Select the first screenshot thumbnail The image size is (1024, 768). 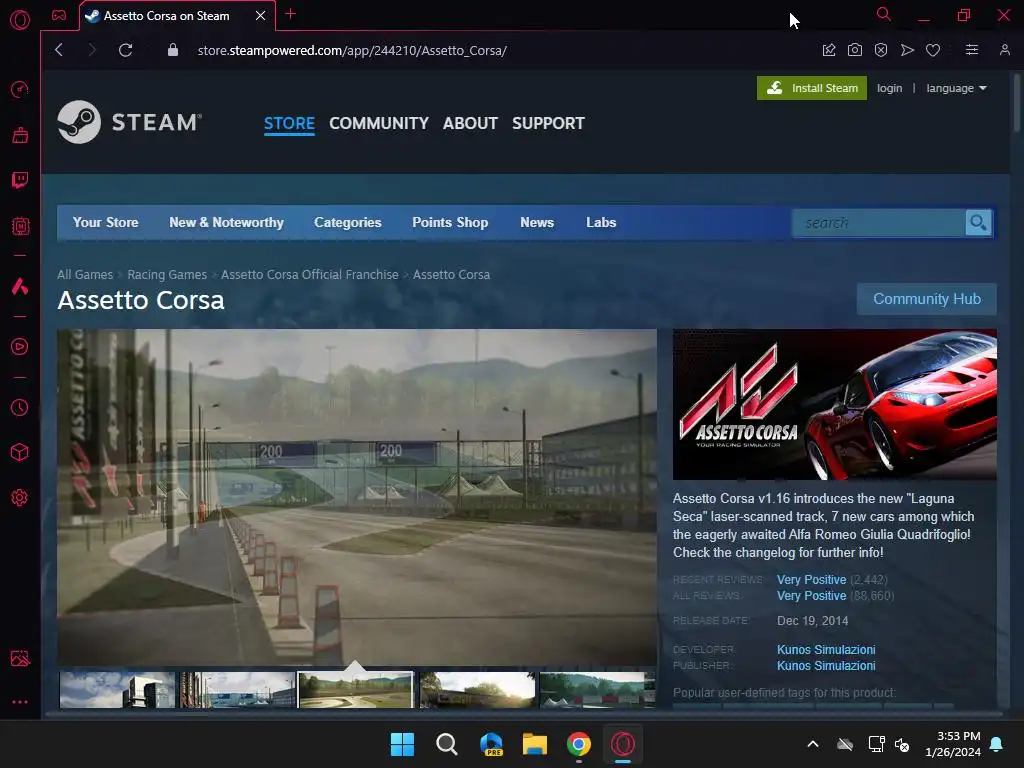118,690
